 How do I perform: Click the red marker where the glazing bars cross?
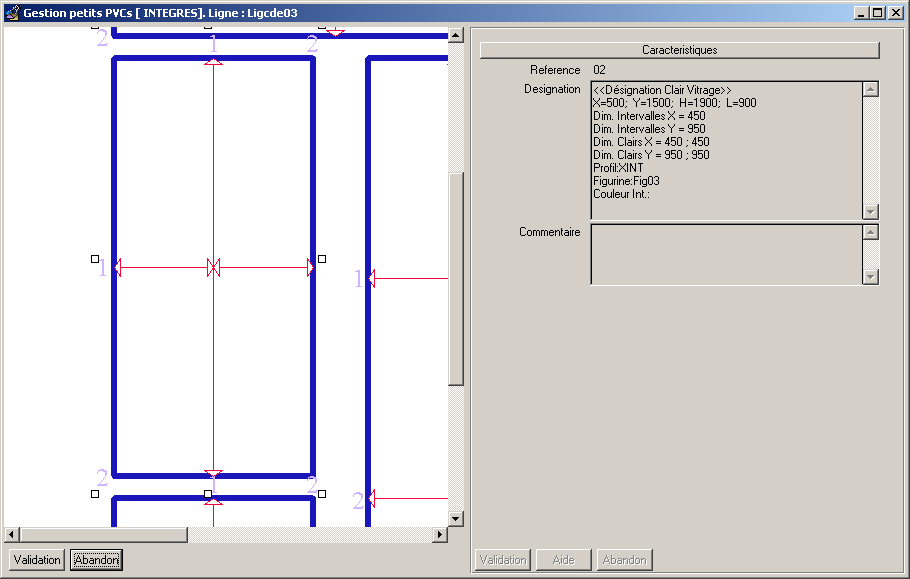[x=213, y=267]
